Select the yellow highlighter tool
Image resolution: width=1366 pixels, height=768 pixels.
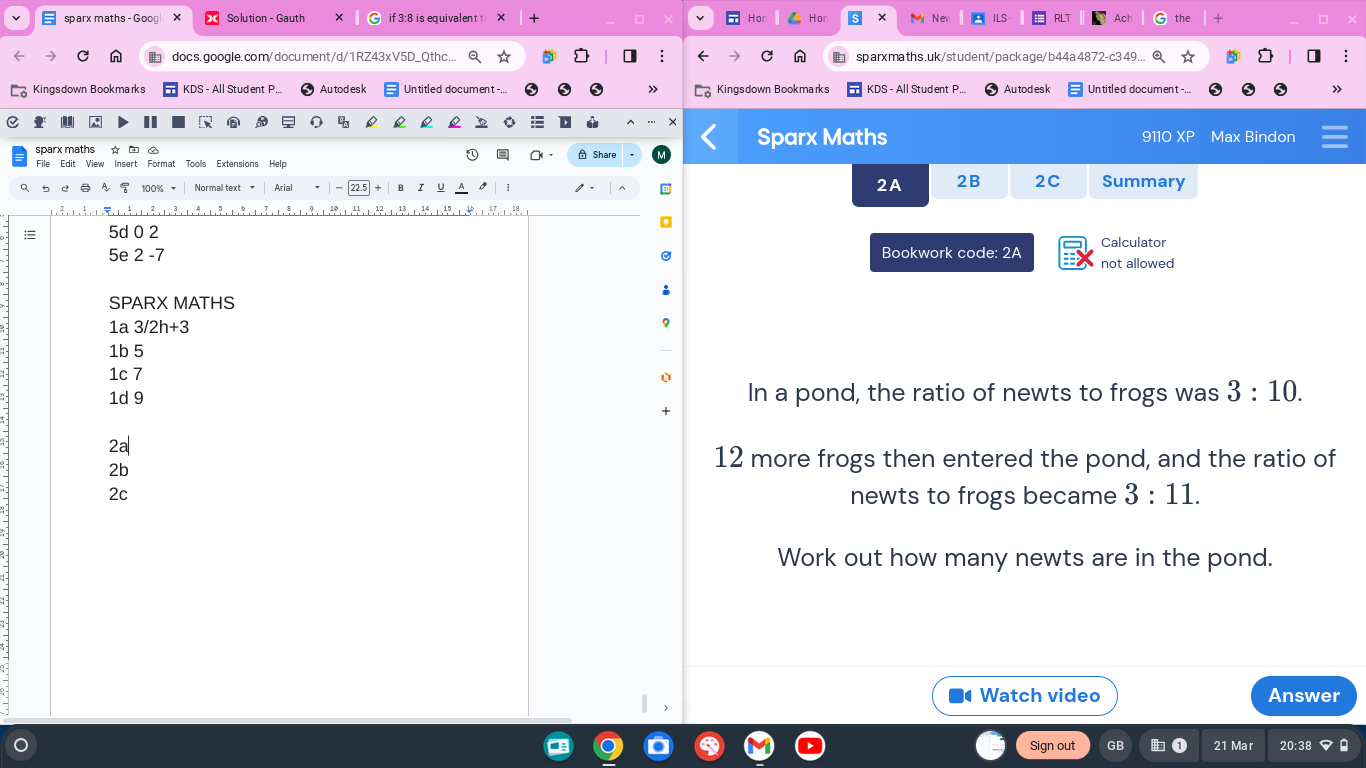(371, 122)
